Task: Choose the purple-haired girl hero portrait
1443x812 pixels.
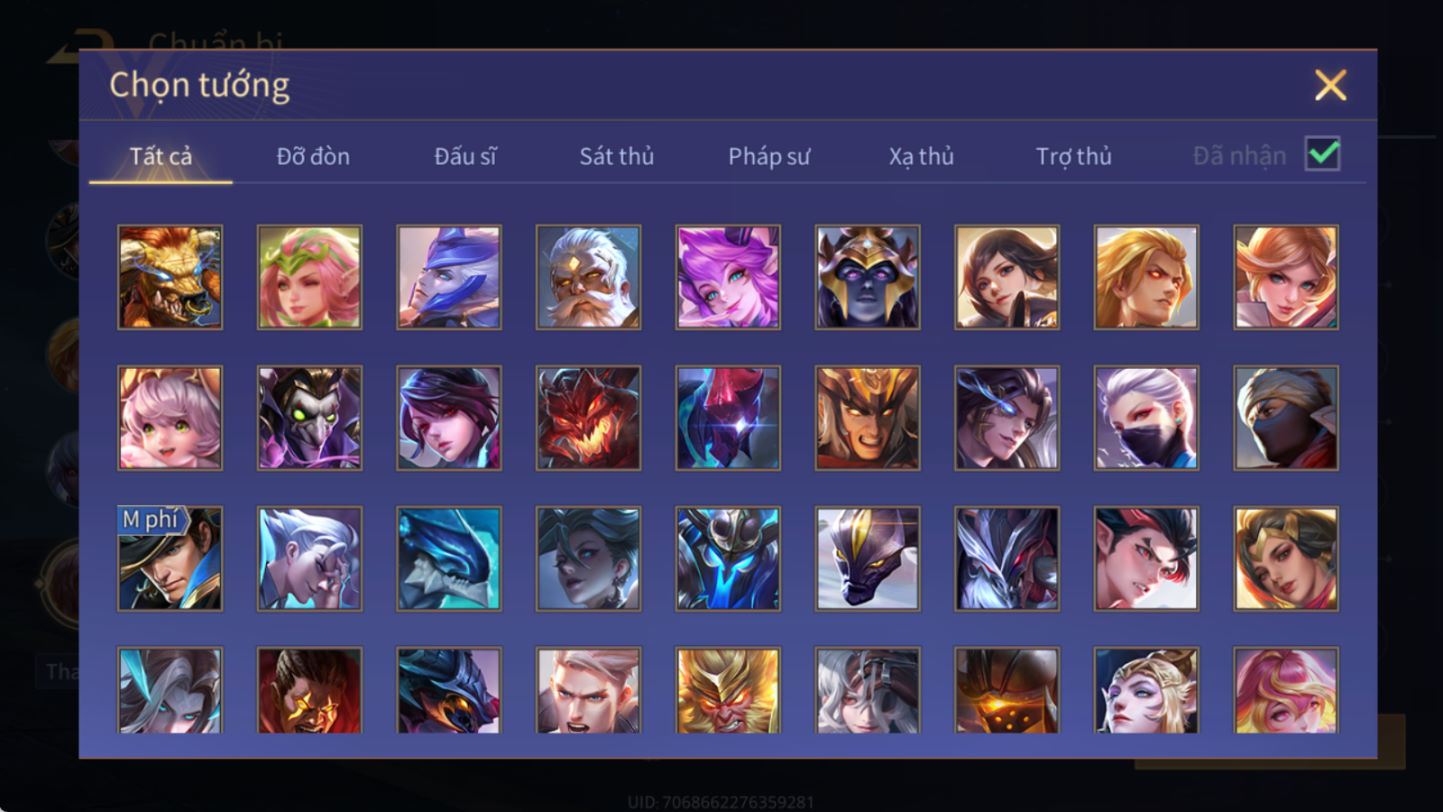Action: (x=728, y=277)
